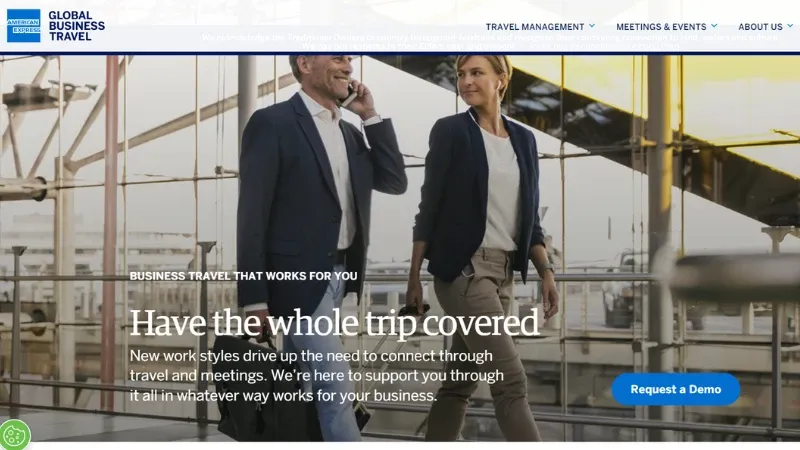Click the 'New work styles drive up' paragraph

pyautogui.click(x=316, y=376)
